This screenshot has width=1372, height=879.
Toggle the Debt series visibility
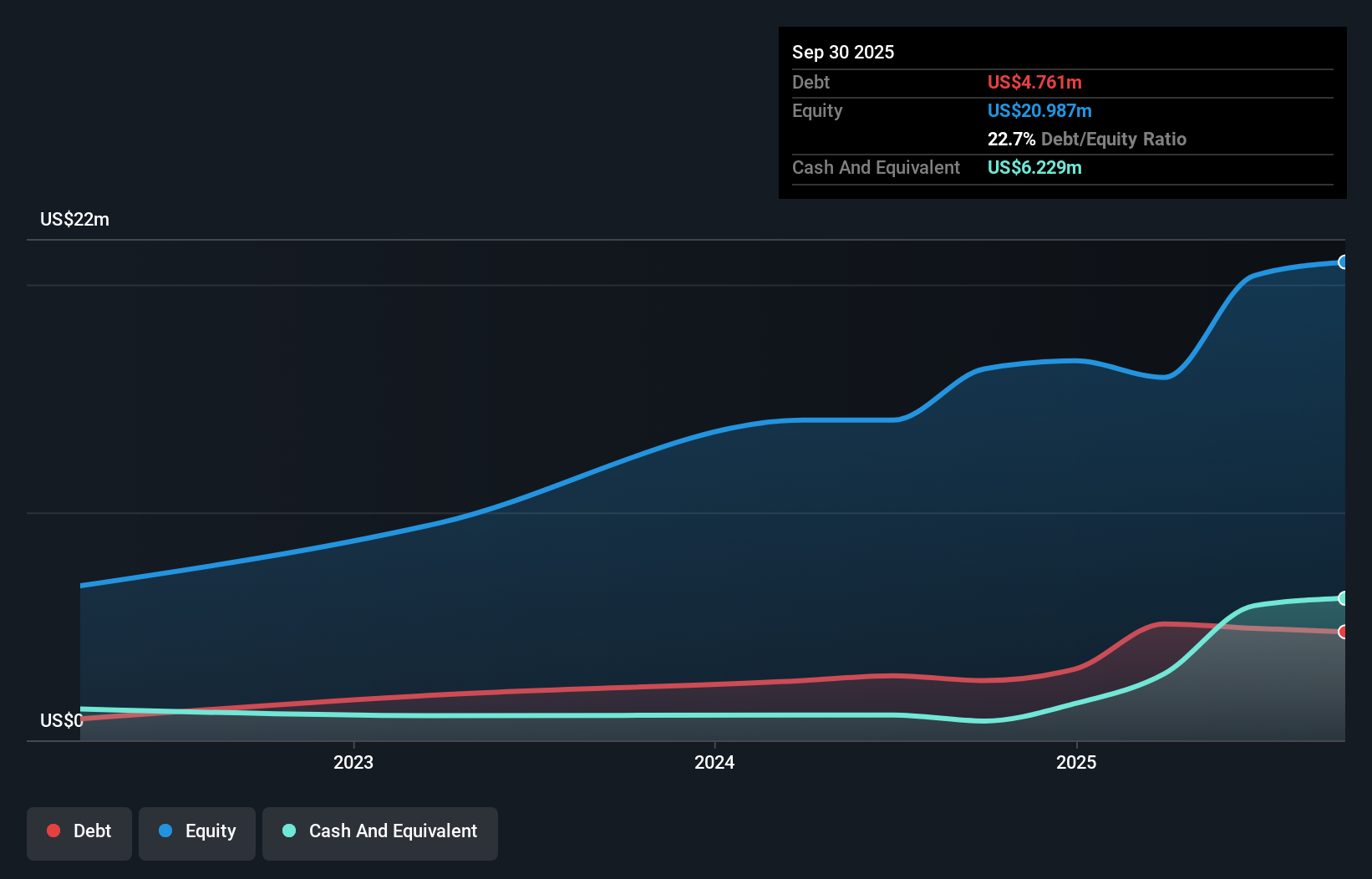(x=79, y=832)
